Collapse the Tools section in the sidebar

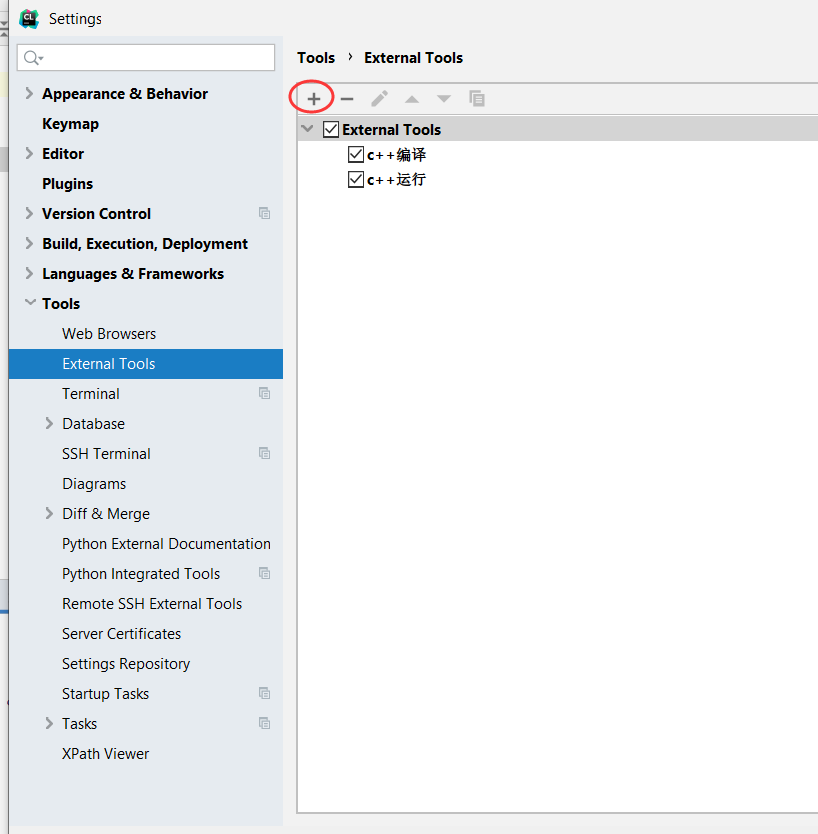pos(28,303)
